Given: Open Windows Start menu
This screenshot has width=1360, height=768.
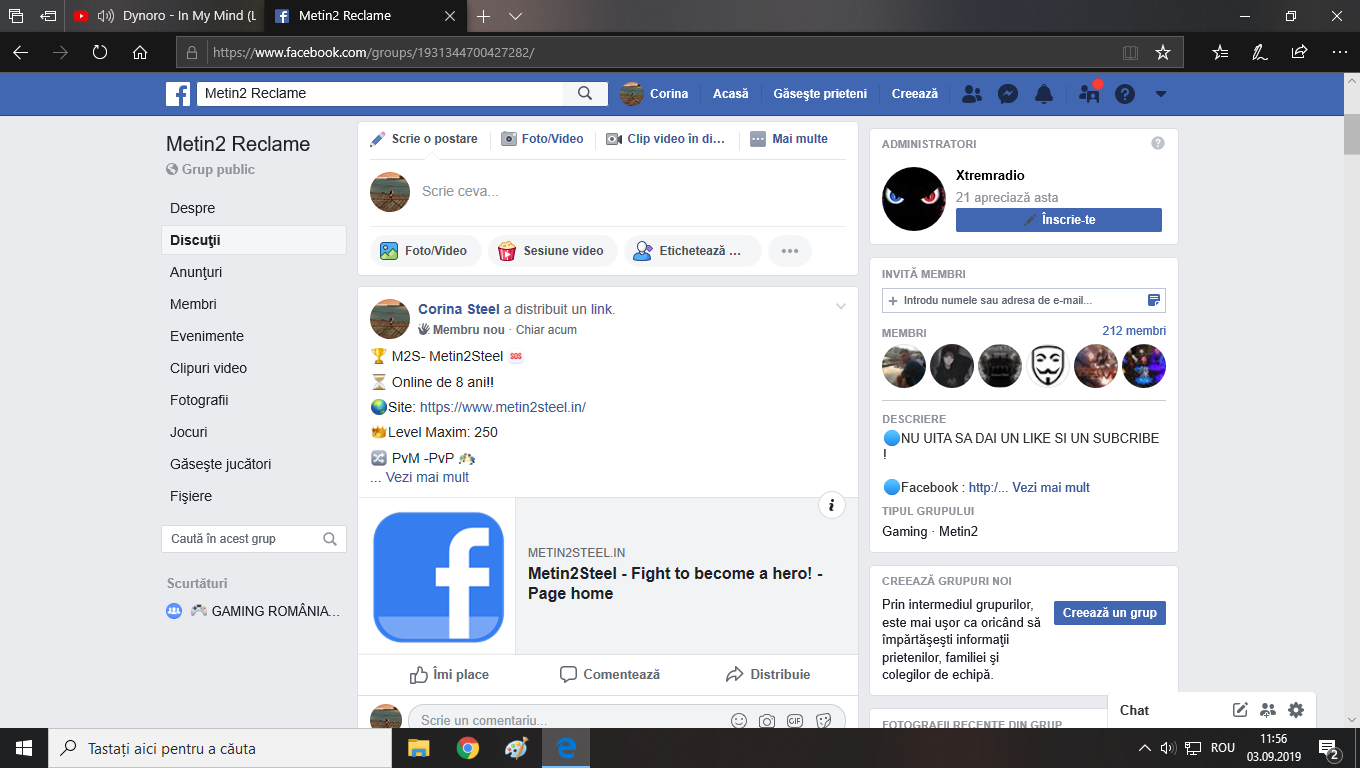Looking at the screenshot, I should coord(24,748).
